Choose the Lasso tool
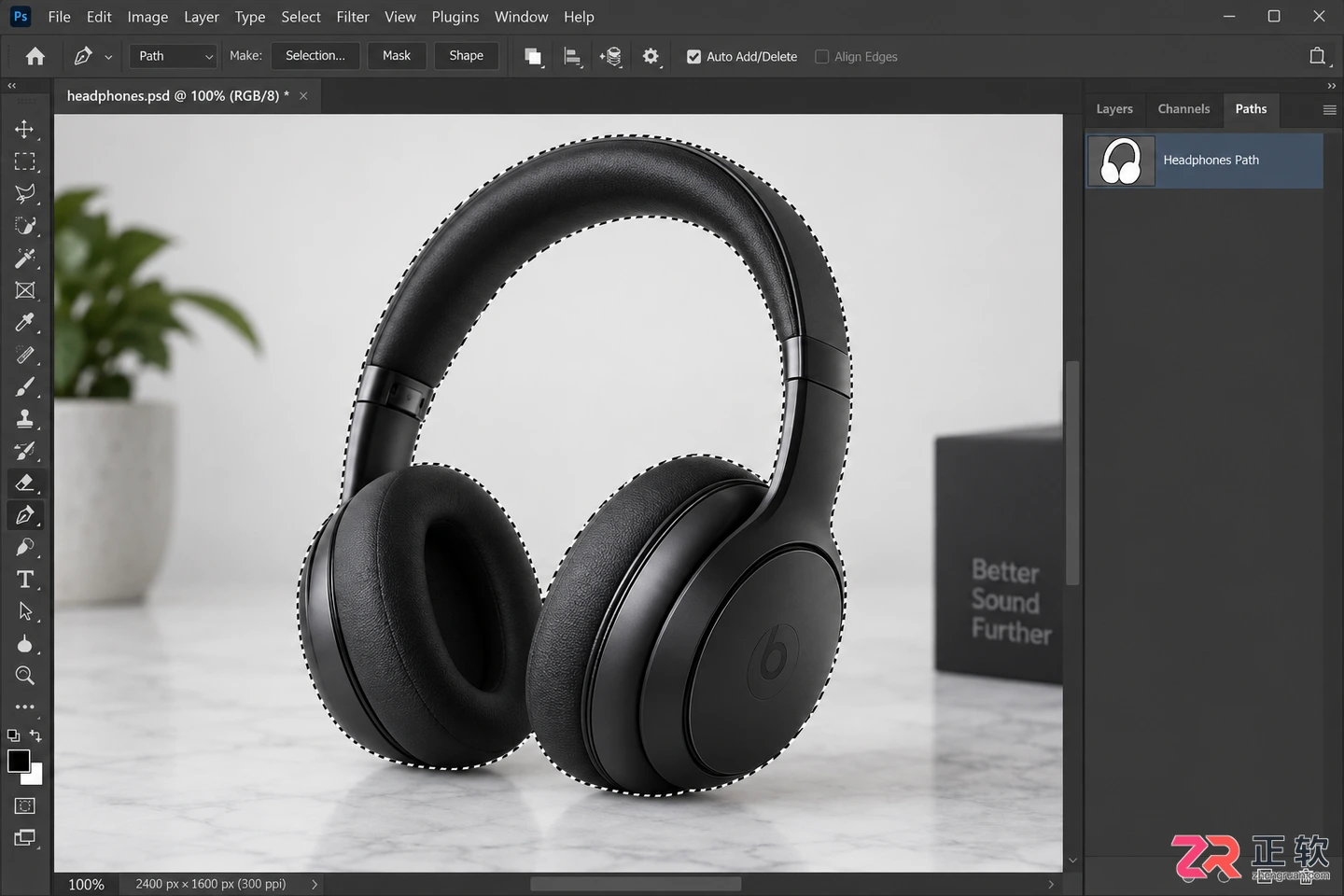This screenshot has height=896, width=1344. (24, 193)
